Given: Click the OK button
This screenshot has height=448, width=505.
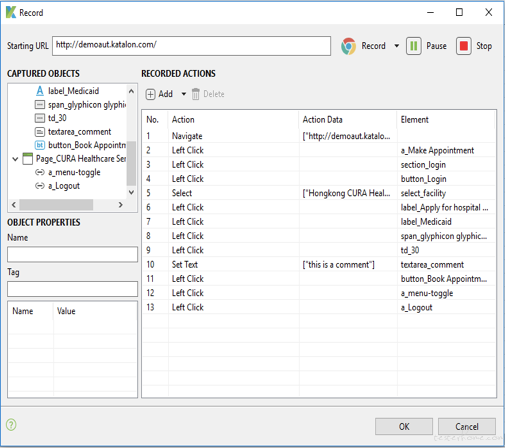Looking at the screenshot, I should coord(404,427).
